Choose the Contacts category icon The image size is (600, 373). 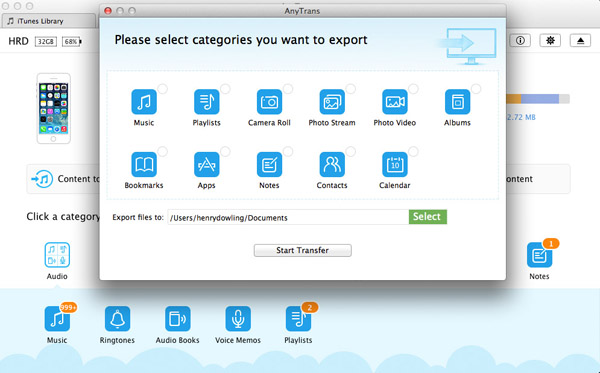(332, 165)
